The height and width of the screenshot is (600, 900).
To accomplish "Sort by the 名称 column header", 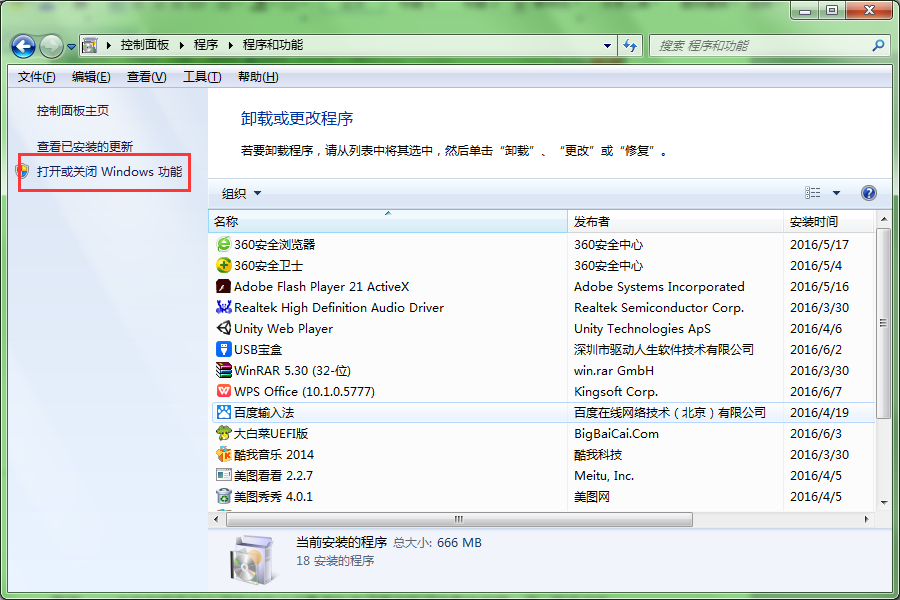I will pyautogui.click(x=387, y=222).
